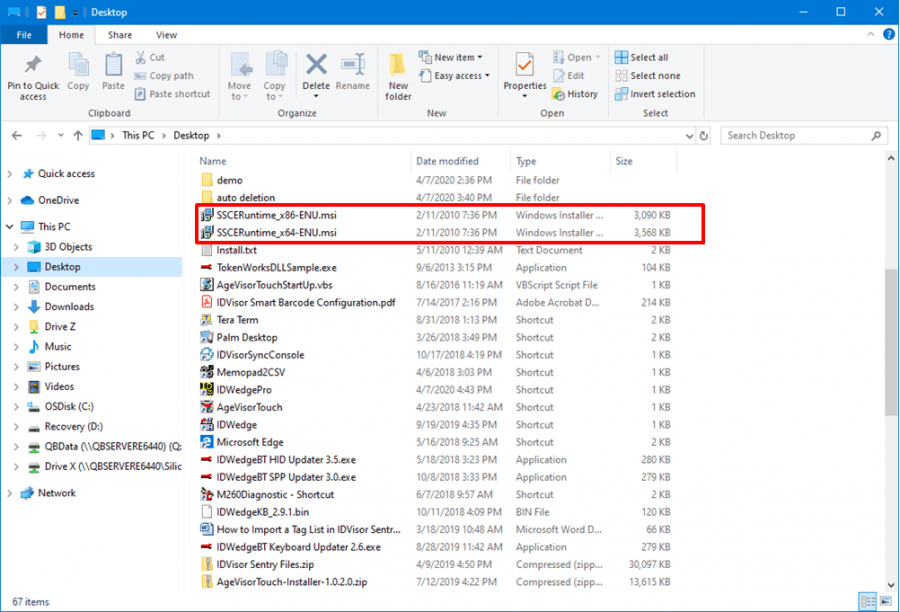Image resolution: width=900 pixels, height=612 pixels.
Task: Open the Share ribbon tab
Action: (119, 34)
